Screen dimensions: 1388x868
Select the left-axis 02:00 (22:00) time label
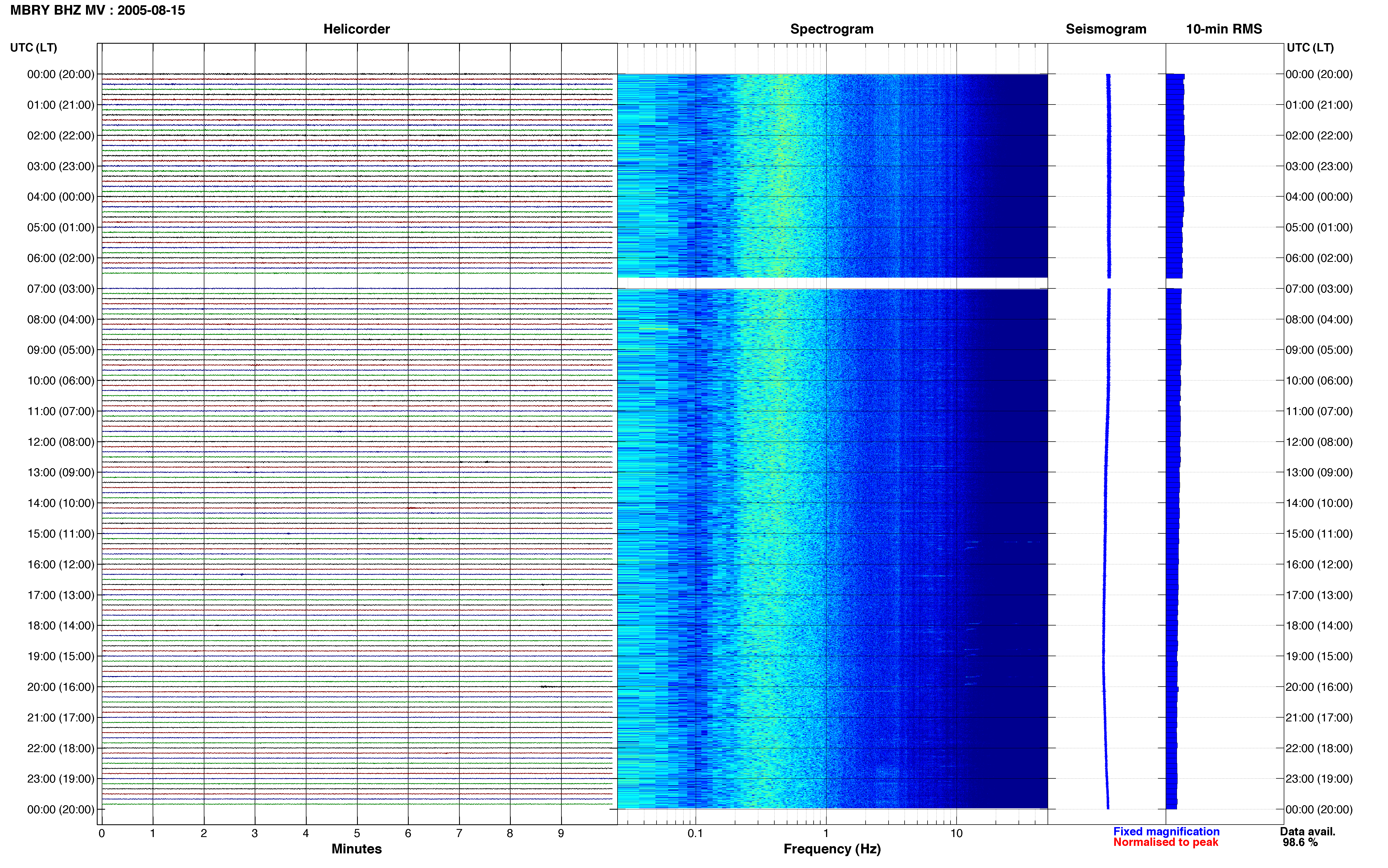click(x=61, y=135)
